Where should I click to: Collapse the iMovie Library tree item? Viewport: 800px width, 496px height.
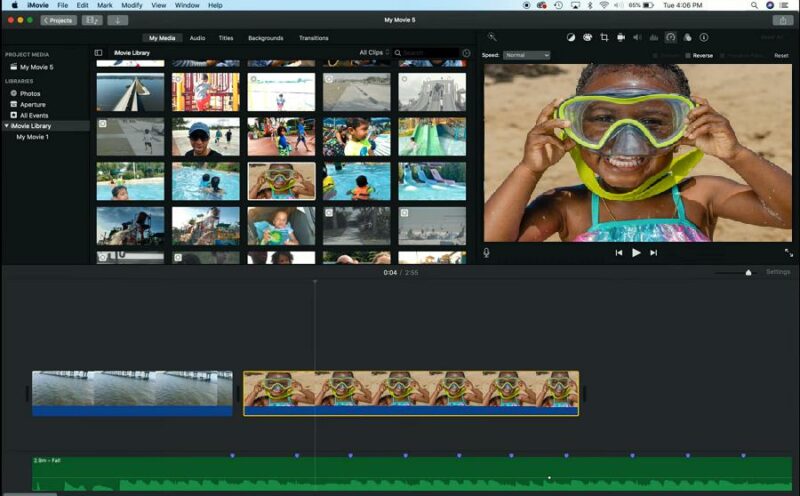tap(7, 126)
